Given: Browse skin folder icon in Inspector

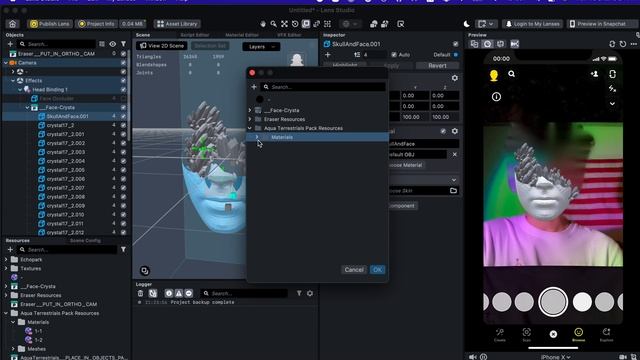Looking at the screenshot, I should point(453,191).
